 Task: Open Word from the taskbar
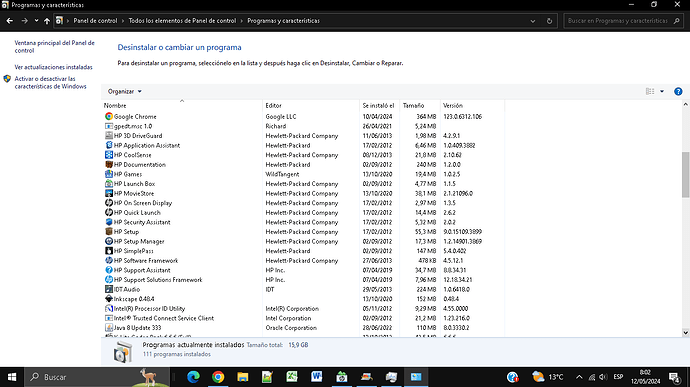click(316, 377)
